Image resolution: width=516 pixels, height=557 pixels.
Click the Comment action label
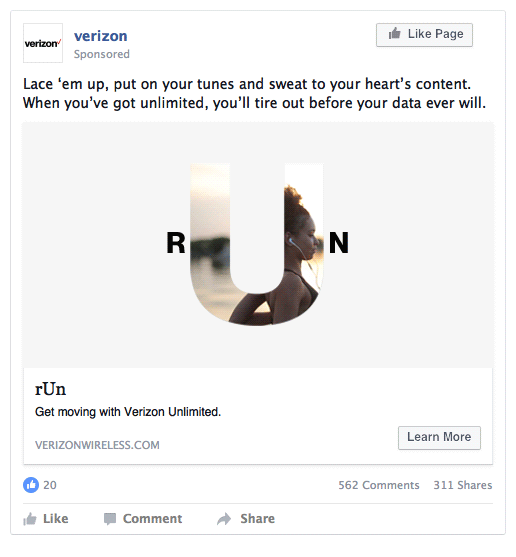click(152, 519)
